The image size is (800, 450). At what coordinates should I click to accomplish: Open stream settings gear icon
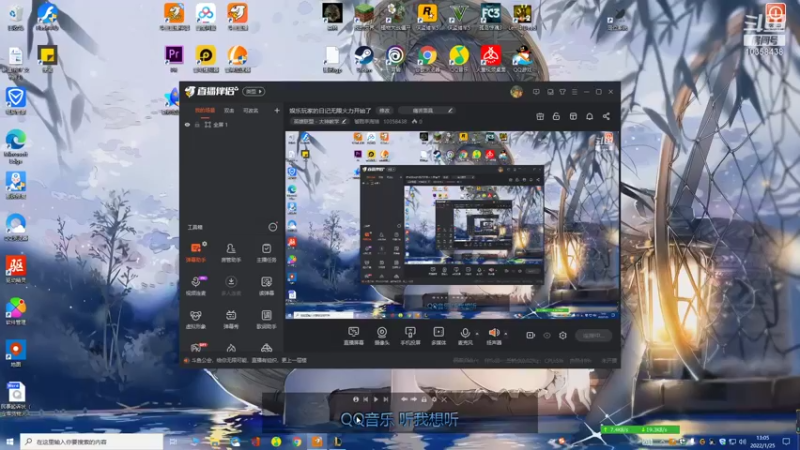coord(563,335)
